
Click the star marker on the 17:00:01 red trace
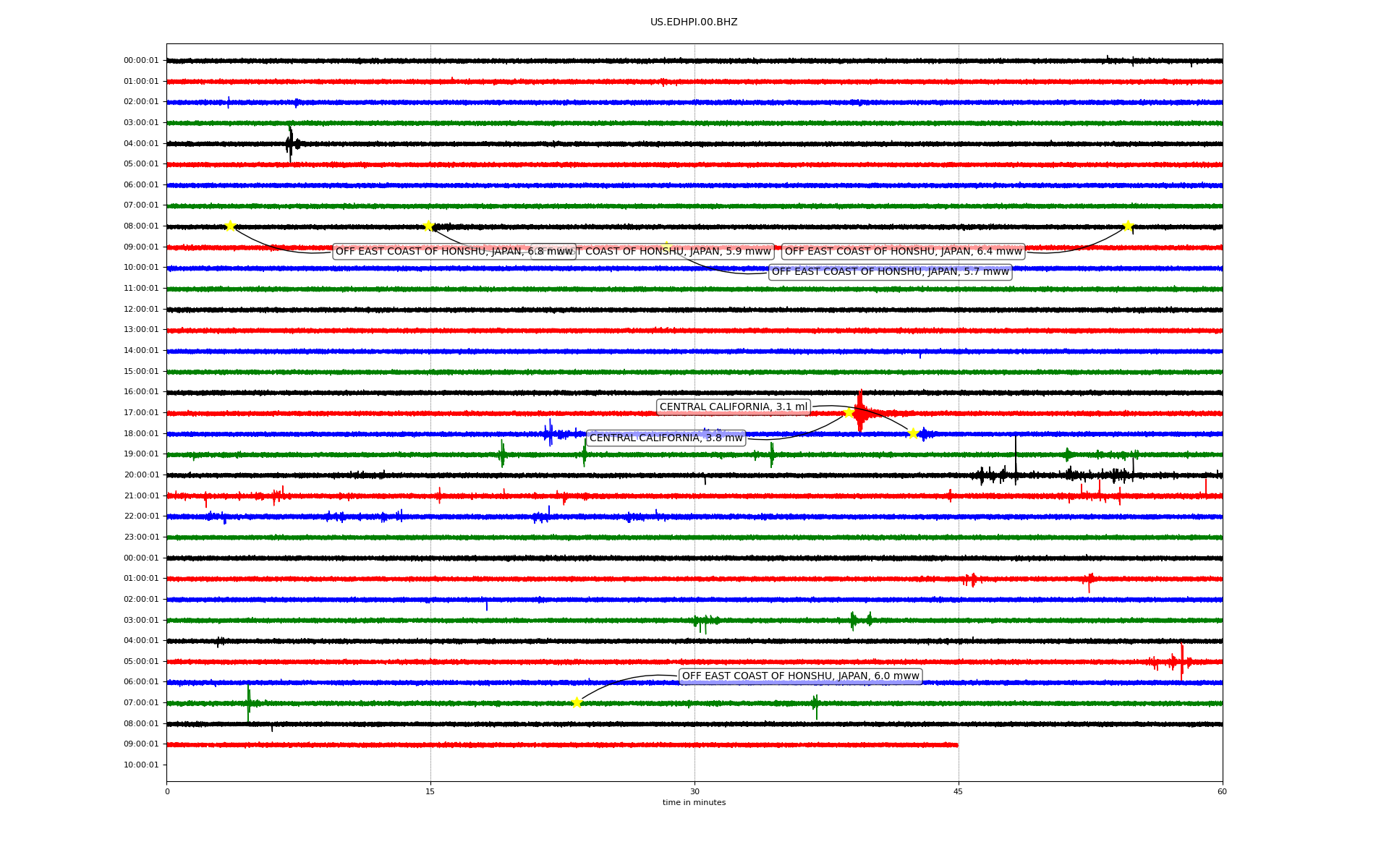click(849, 412)
